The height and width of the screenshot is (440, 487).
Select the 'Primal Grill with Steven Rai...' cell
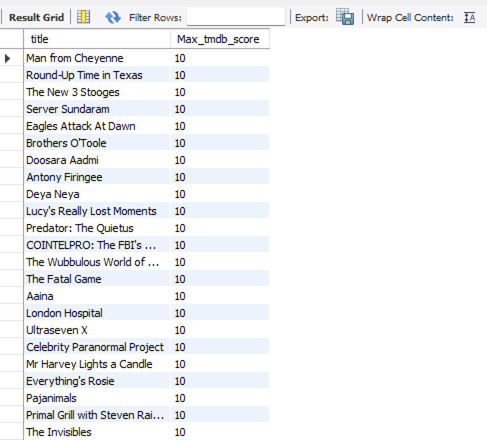coord(97,415)
